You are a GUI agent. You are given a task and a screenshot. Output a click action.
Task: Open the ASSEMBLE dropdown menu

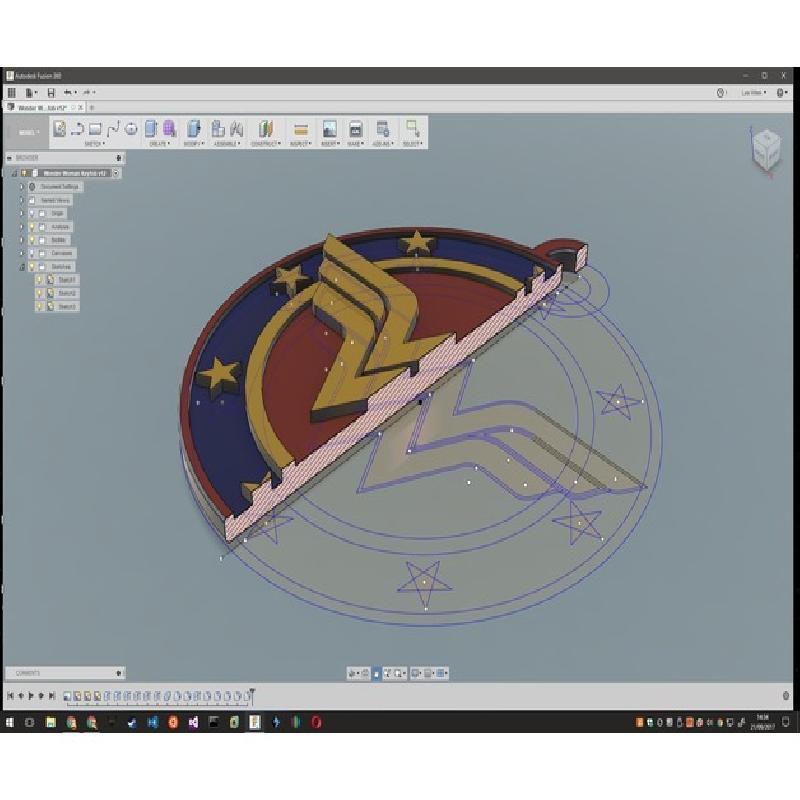click(227, 144)
